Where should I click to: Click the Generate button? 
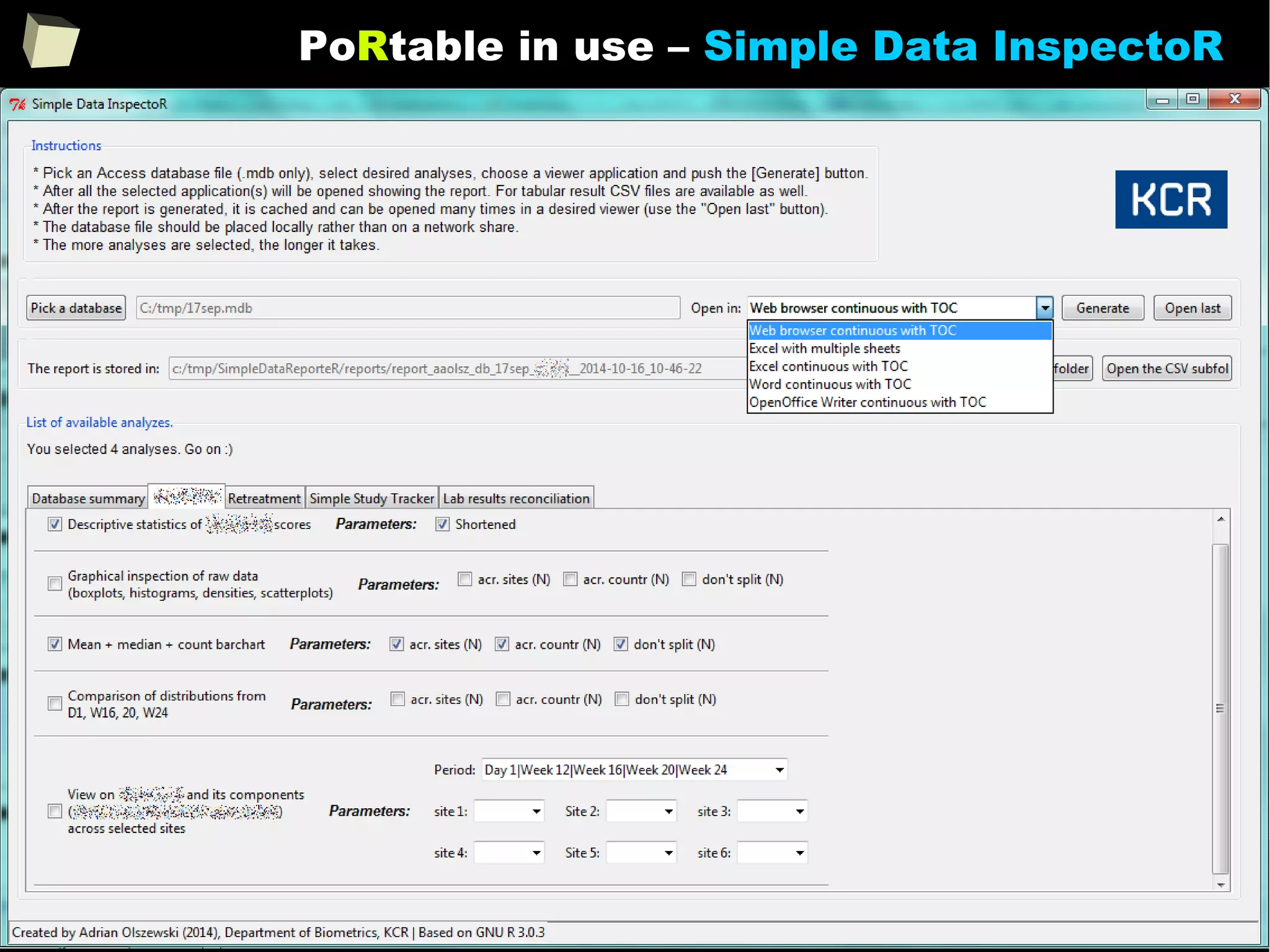pos(1103,308)
